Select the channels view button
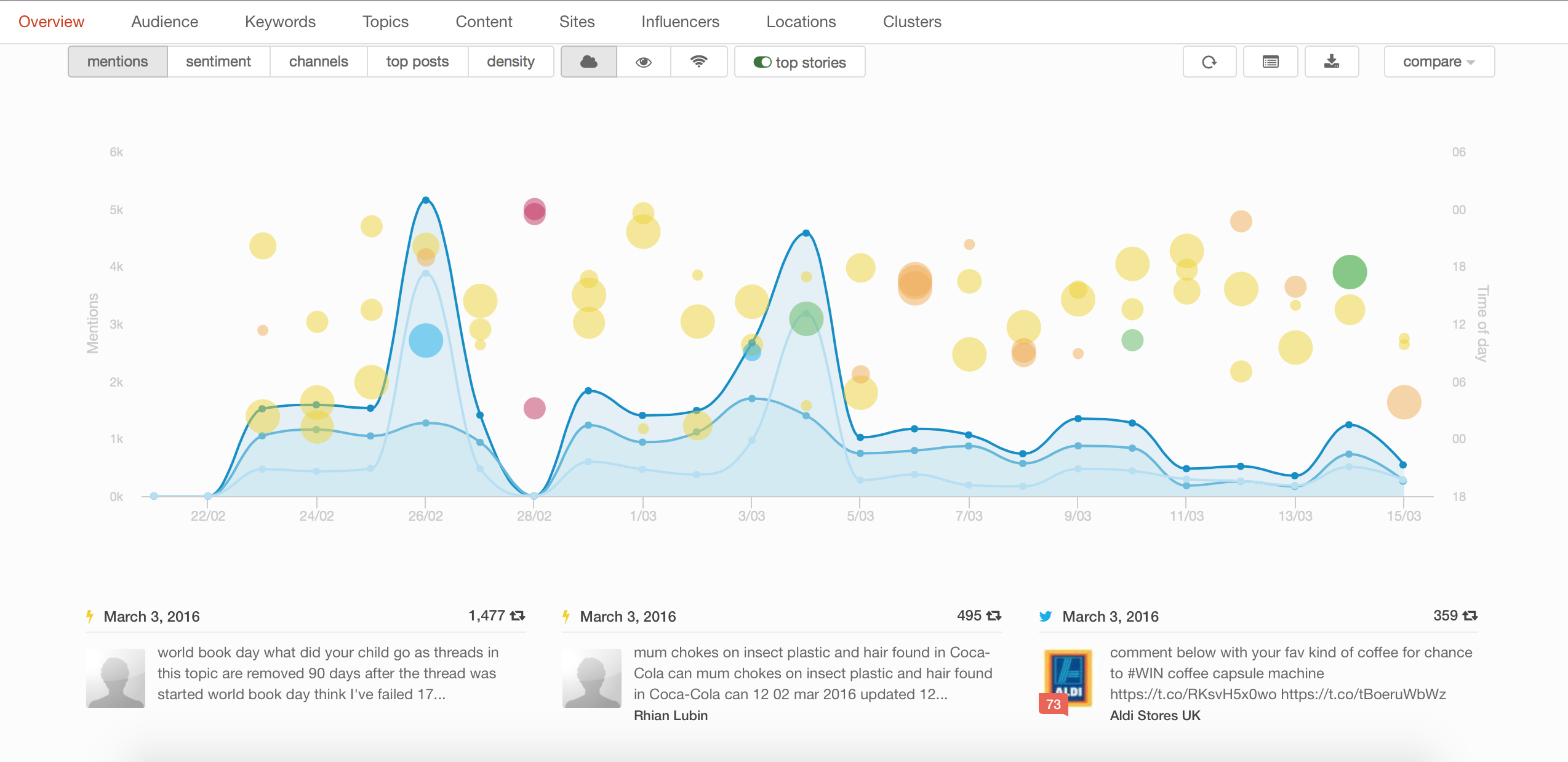The width and height of the screenshot is (1568, 762). (318, 62)
